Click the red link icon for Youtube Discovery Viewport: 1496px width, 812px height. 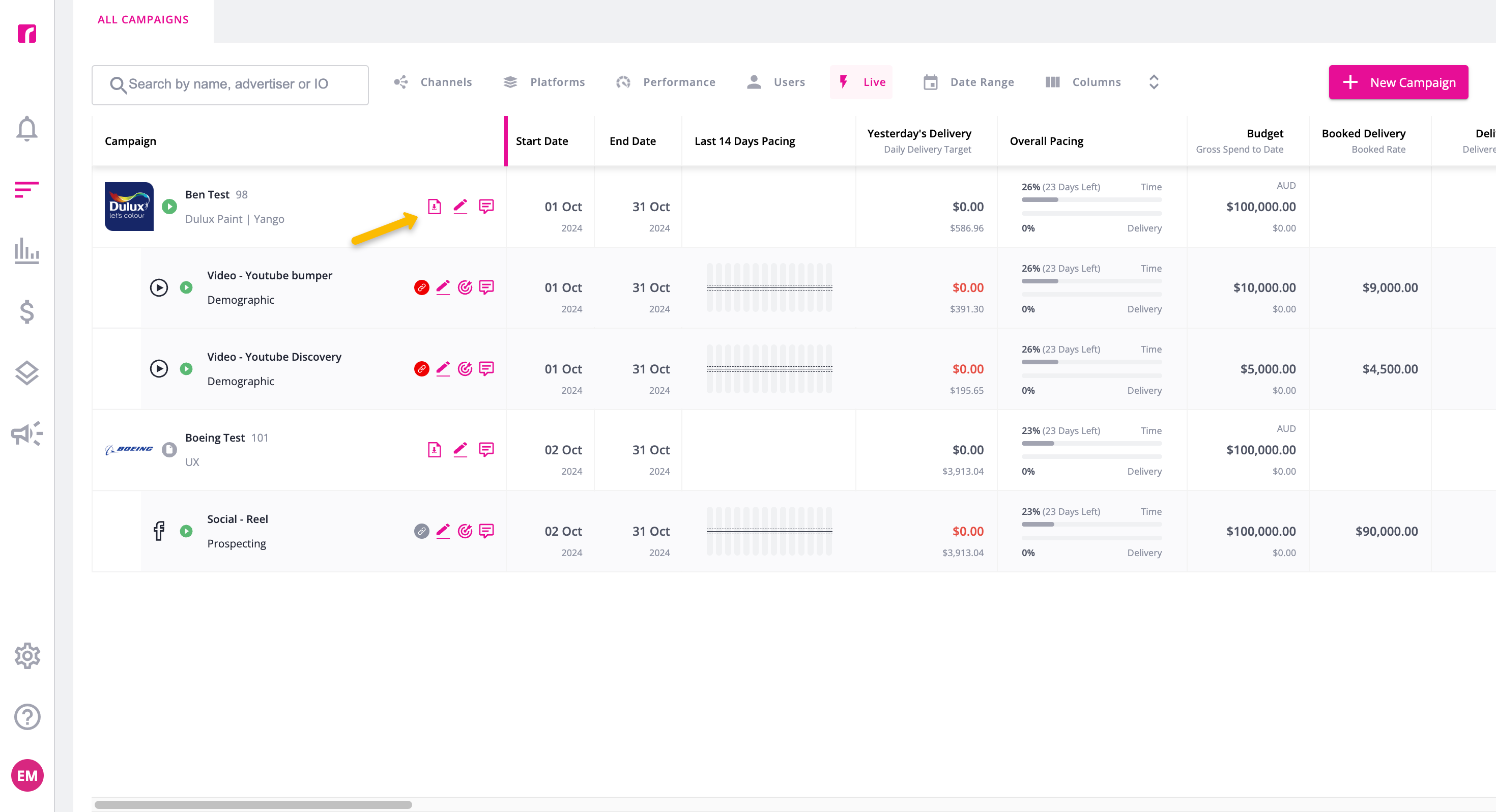click(x=422, y=369)
